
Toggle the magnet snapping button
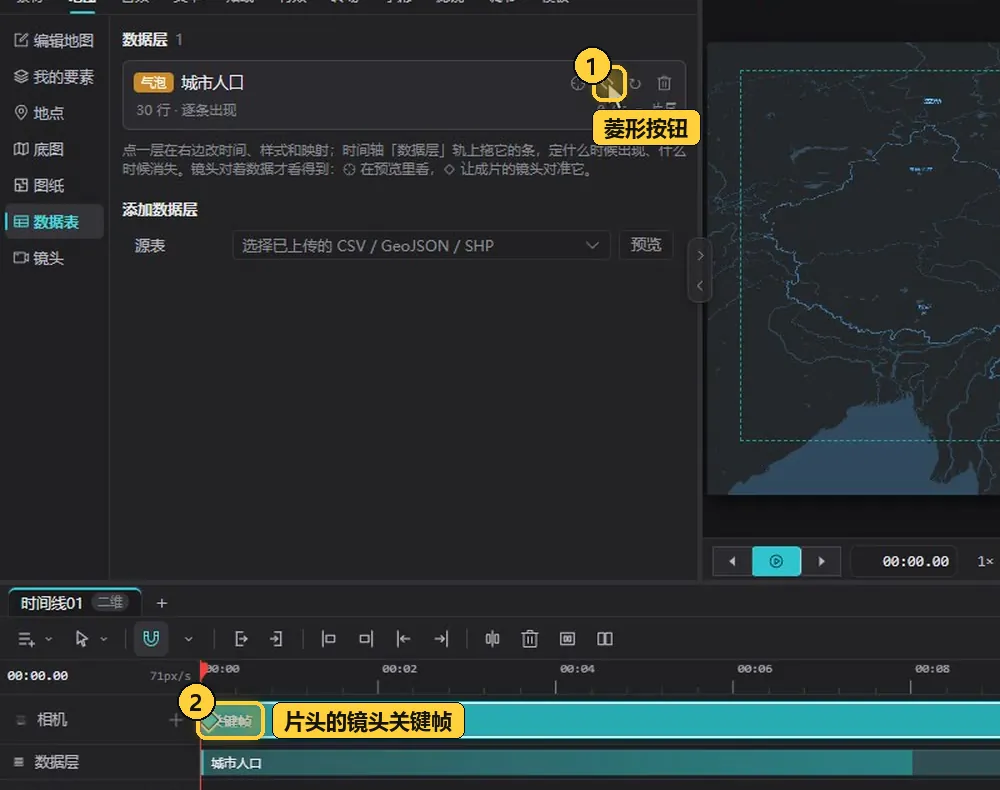click(x=151, y=639)
